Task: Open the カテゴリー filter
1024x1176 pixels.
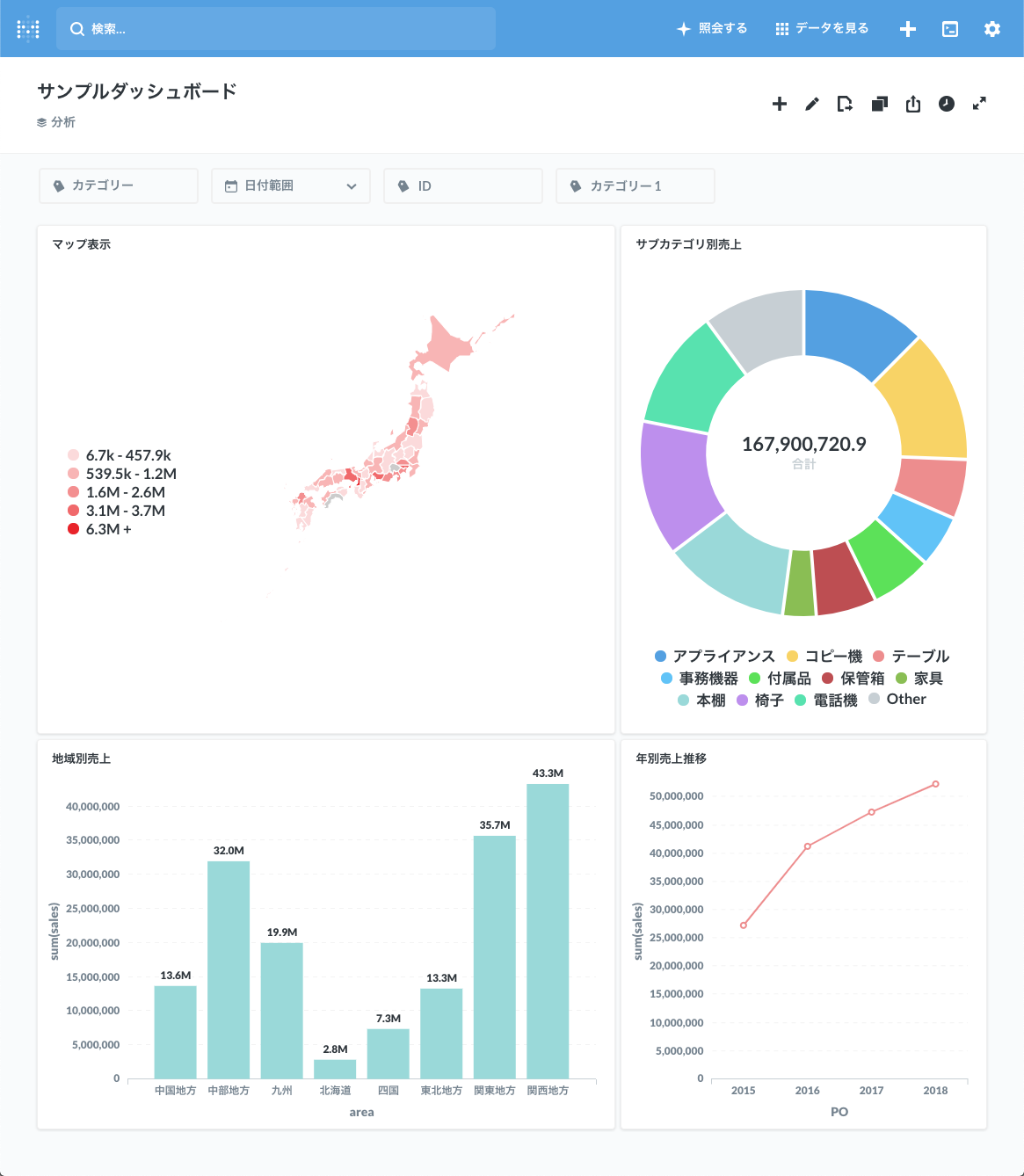Action: coord(118,185)
